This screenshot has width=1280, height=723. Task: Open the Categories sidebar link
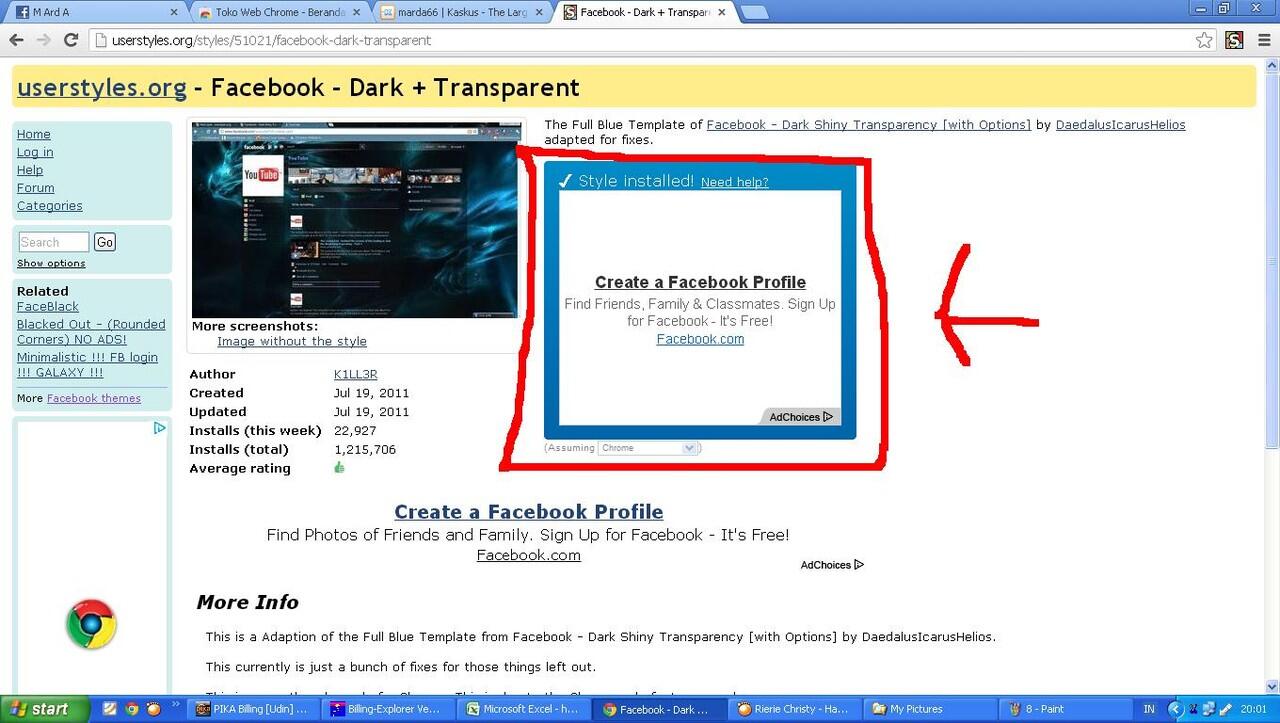[50, 206]
